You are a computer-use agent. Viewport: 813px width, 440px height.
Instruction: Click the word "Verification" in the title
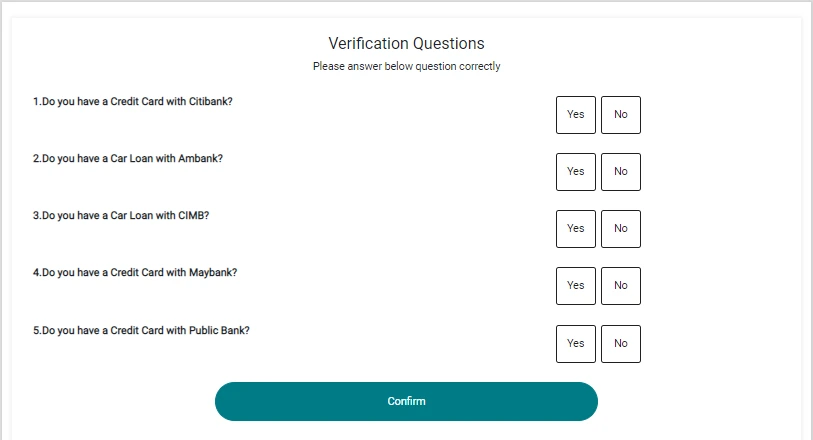pos(366,44)
